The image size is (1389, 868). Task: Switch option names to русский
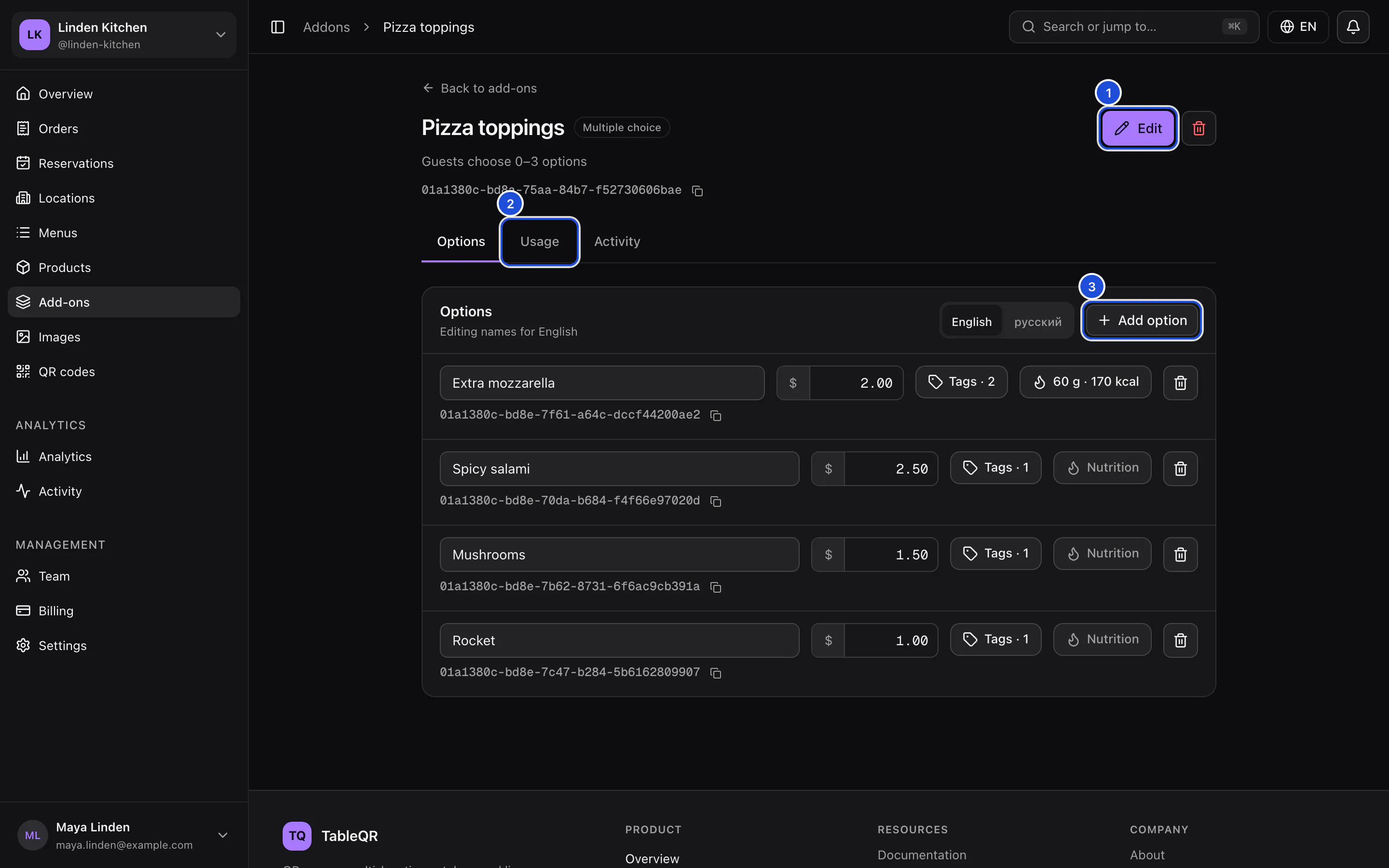click(x=1037, y=322)
